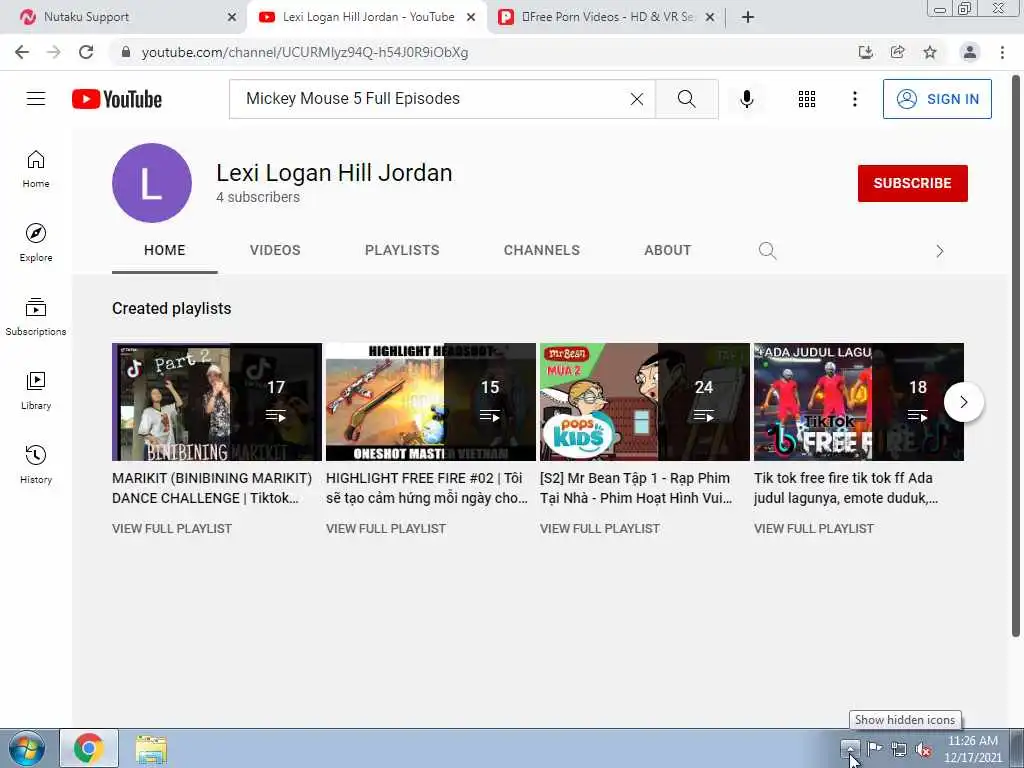1024x768 pixels.
Task: Share this page icon
Action: (898, 52)
